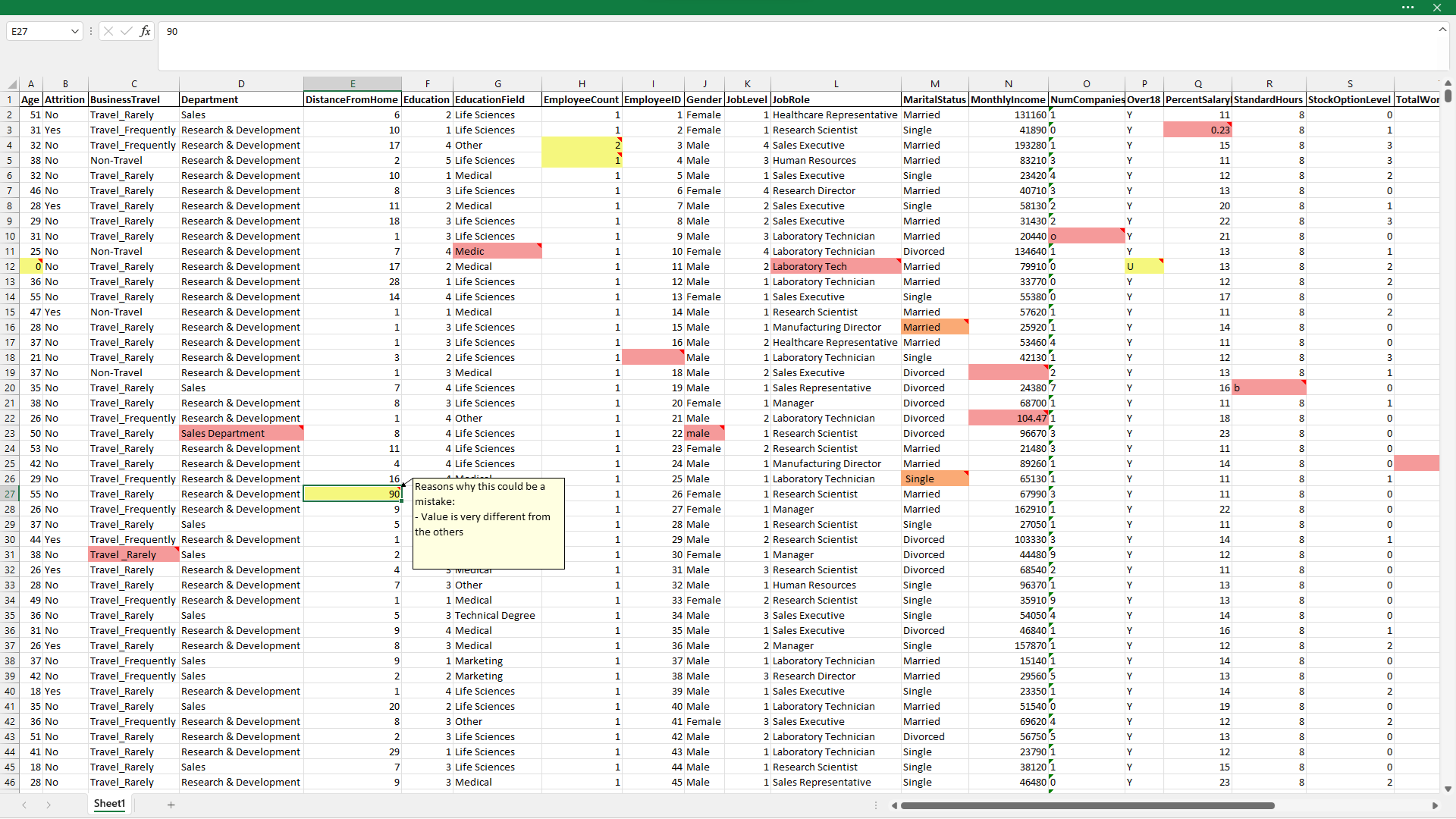Click the Insert Function fx icon
The image size is (1456, 819).
coord(145,31)
